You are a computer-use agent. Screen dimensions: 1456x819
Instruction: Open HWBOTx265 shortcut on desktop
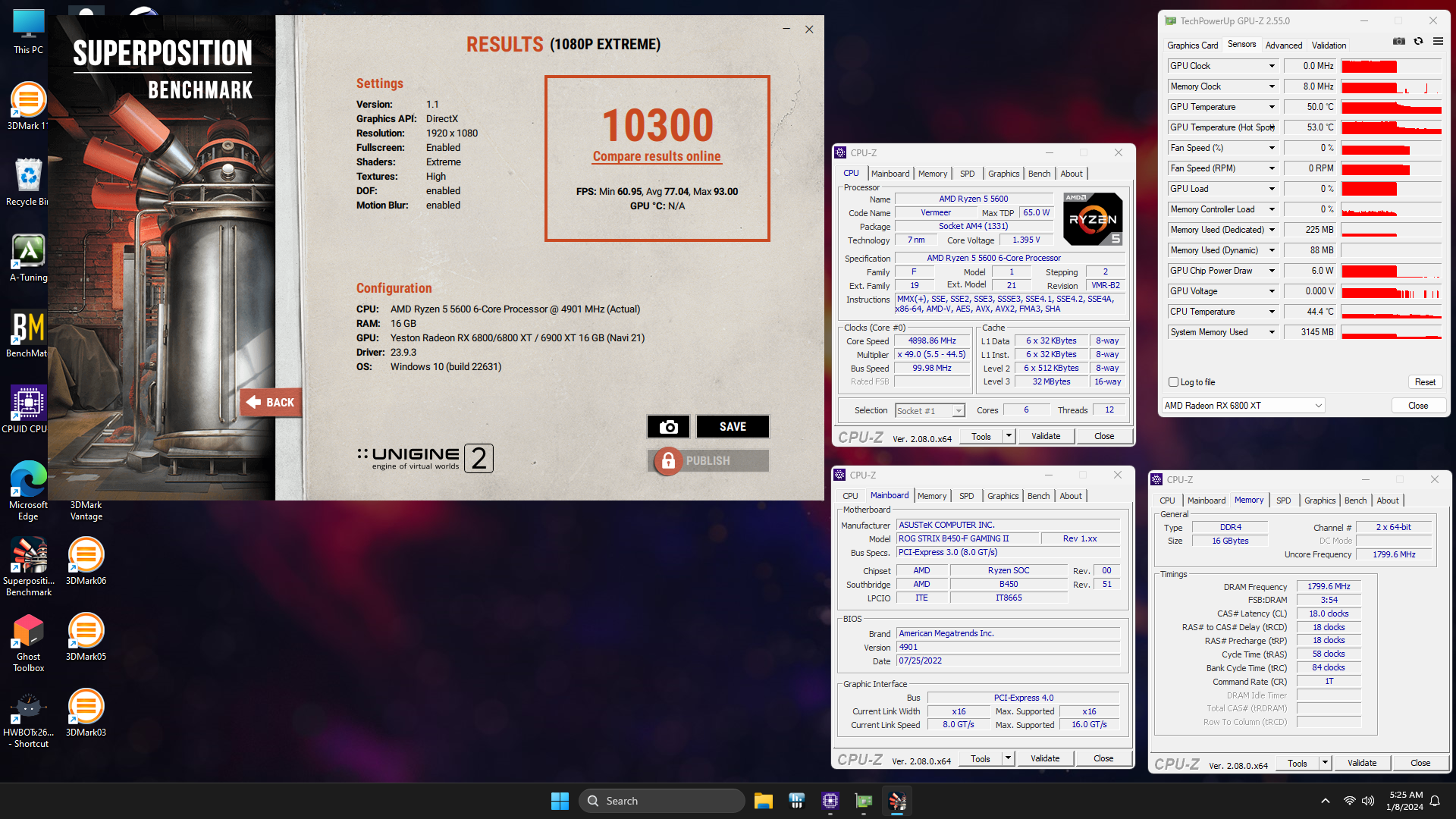[x=28, y=718]
